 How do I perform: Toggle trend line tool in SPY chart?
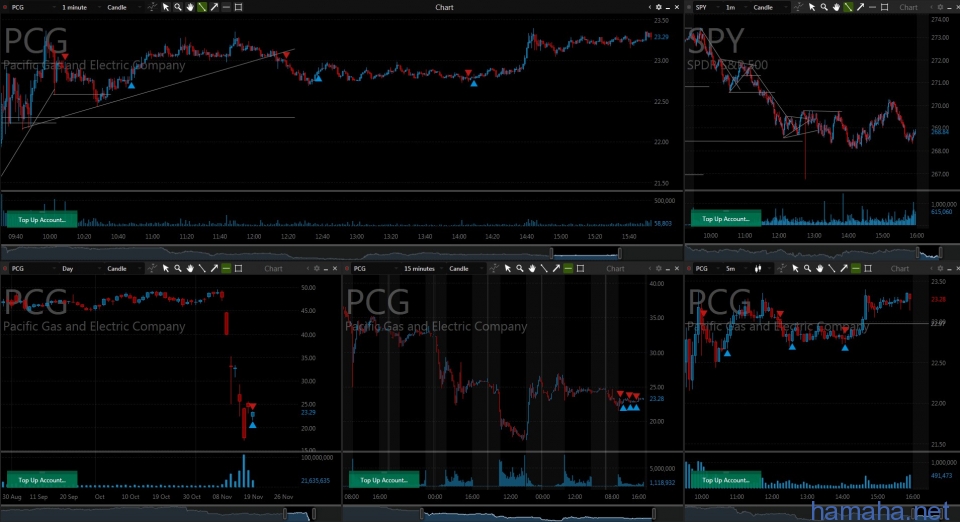tap(848, 7)
